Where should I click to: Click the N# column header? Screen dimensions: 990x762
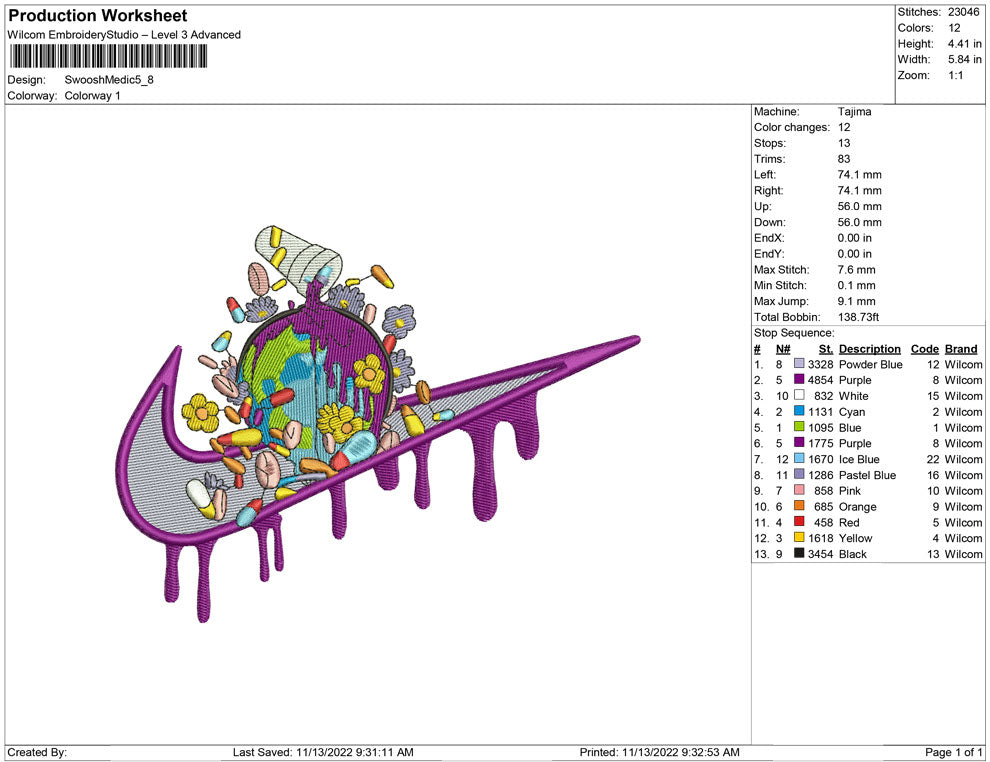783,349
